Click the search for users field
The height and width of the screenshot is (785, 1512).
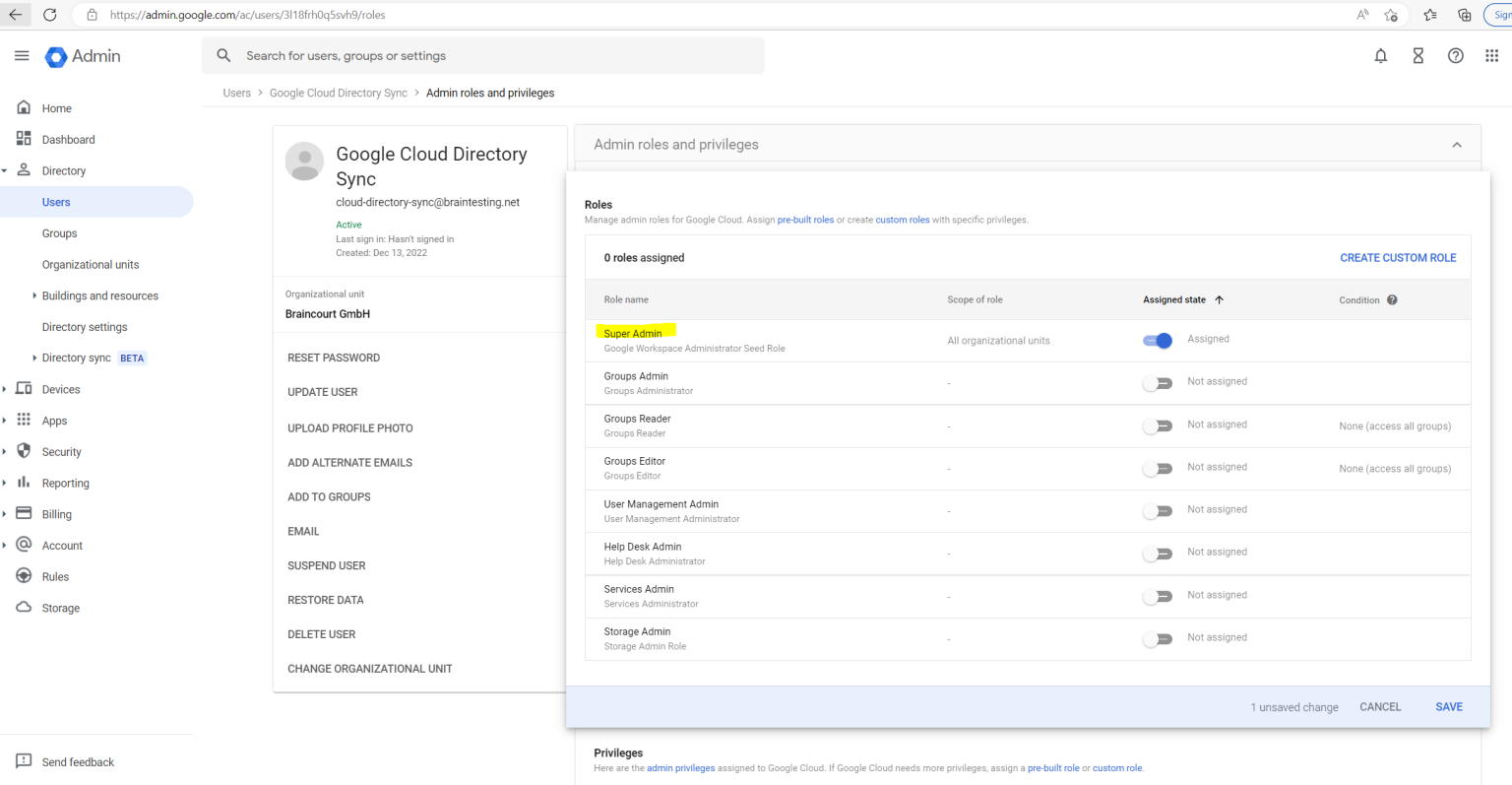click(x=443, y=55)
